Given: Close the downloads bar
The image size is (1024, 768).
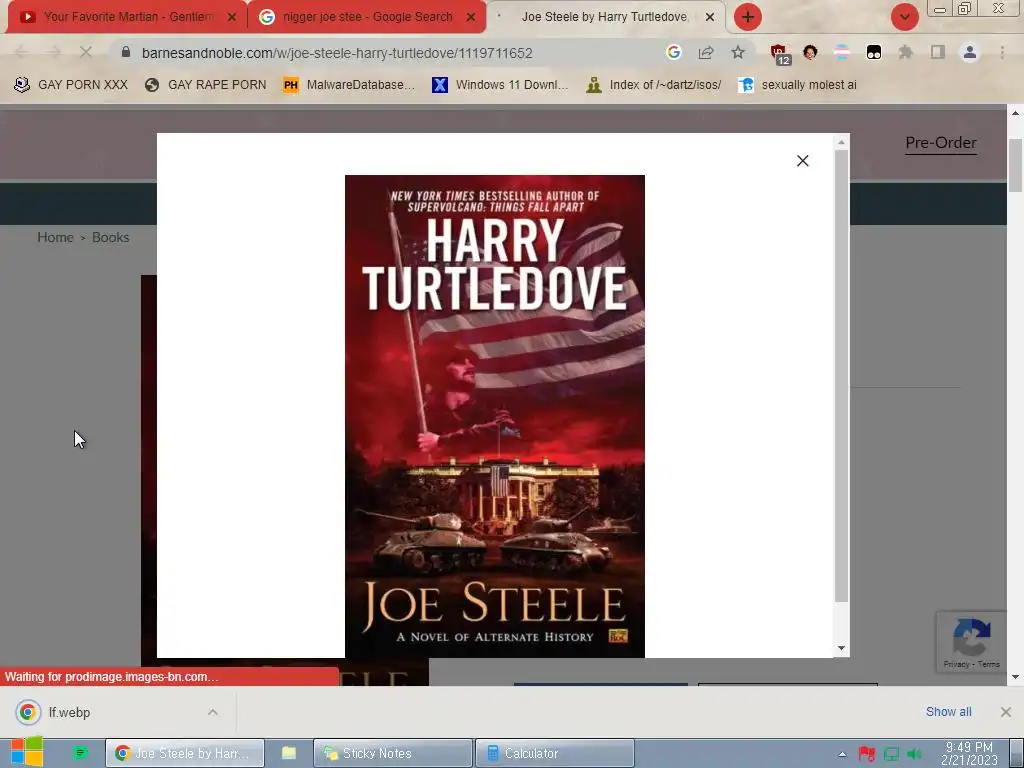Looking at the screenshot, I should 1006,712.
